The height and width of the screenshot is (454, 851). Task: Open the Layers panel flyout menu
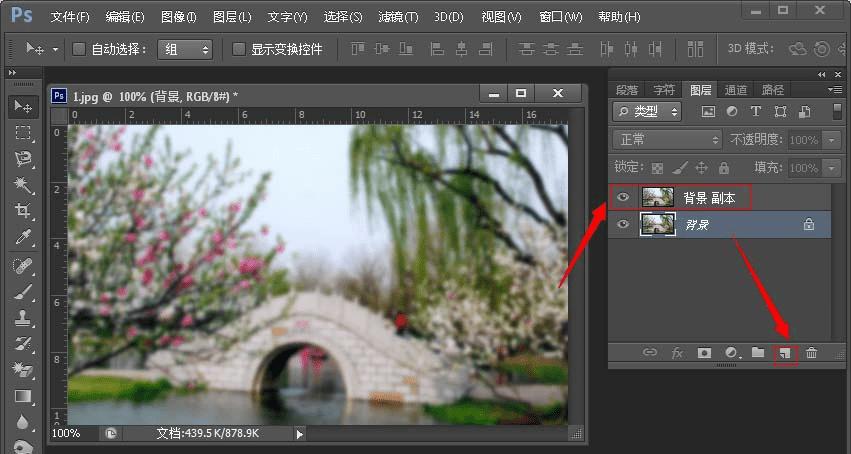(835, 89)
